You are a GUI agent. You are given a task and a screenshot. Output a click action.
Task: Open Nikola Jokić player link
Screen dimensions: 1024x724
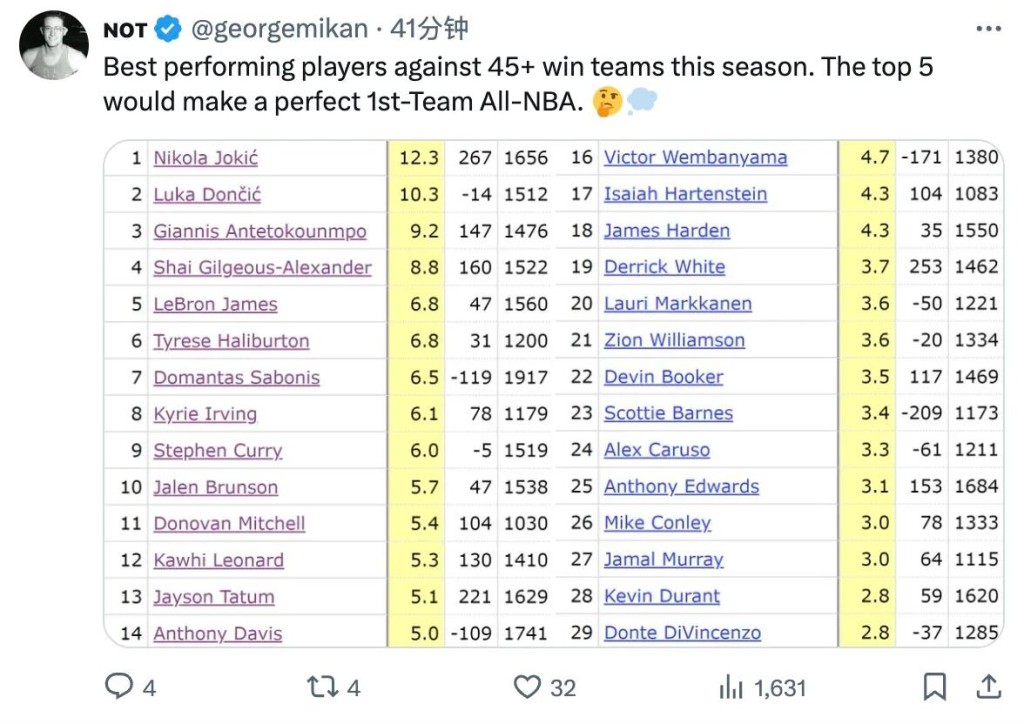coord(206,158)
